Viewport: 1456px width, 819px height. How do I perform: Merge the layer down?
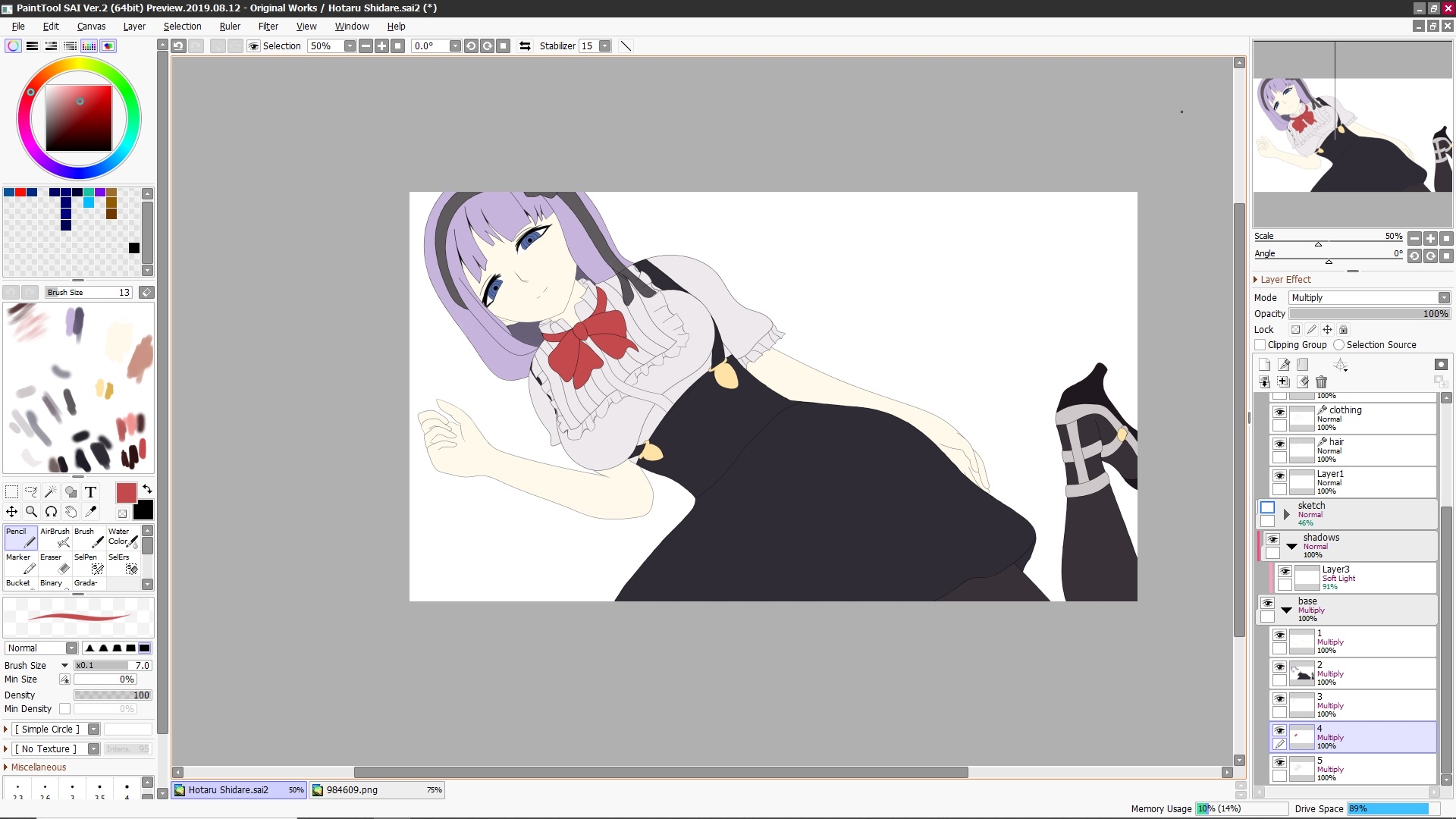(1264, 382)
